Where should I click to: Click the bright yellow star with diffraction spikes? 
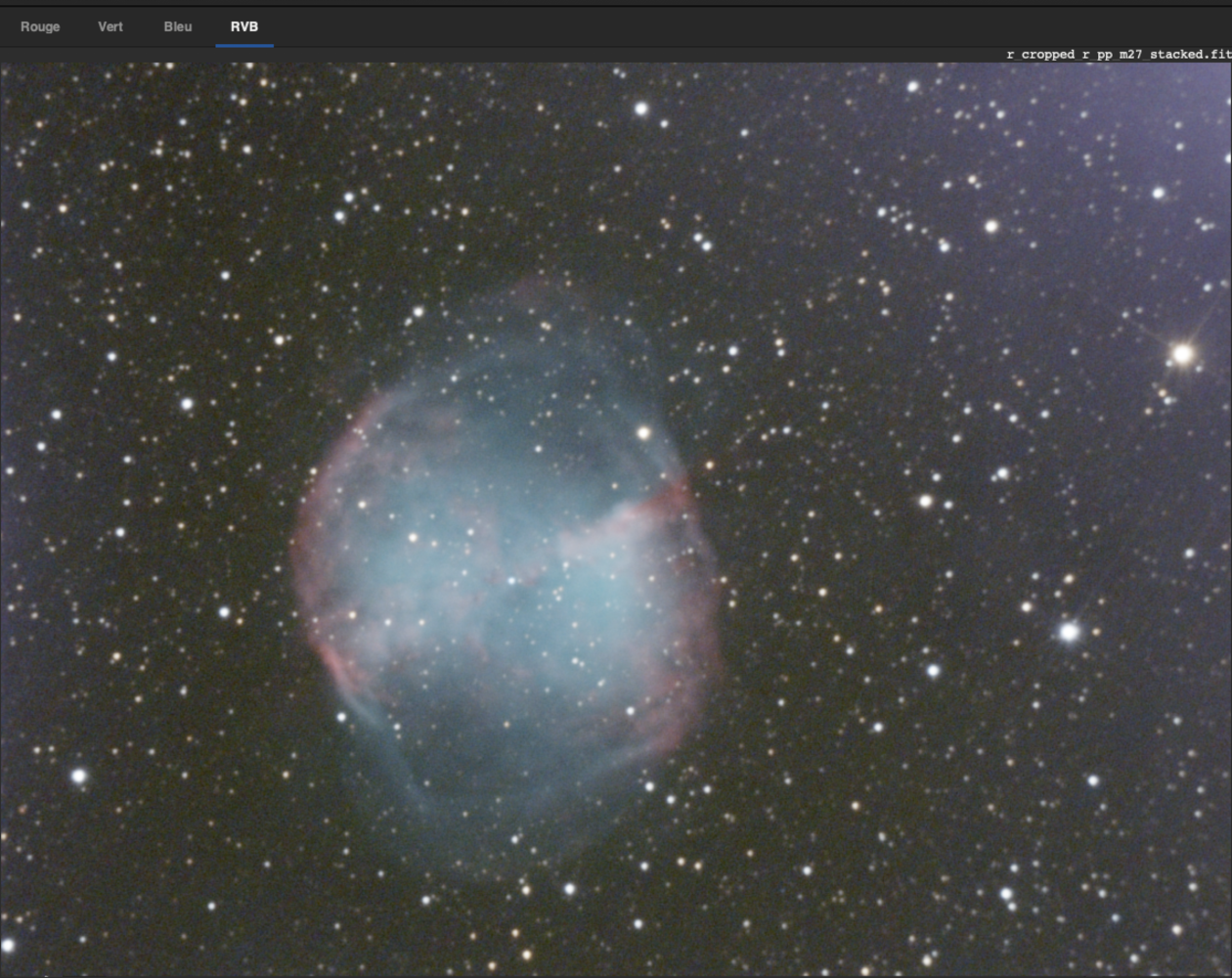click(x=1182, y=353)
